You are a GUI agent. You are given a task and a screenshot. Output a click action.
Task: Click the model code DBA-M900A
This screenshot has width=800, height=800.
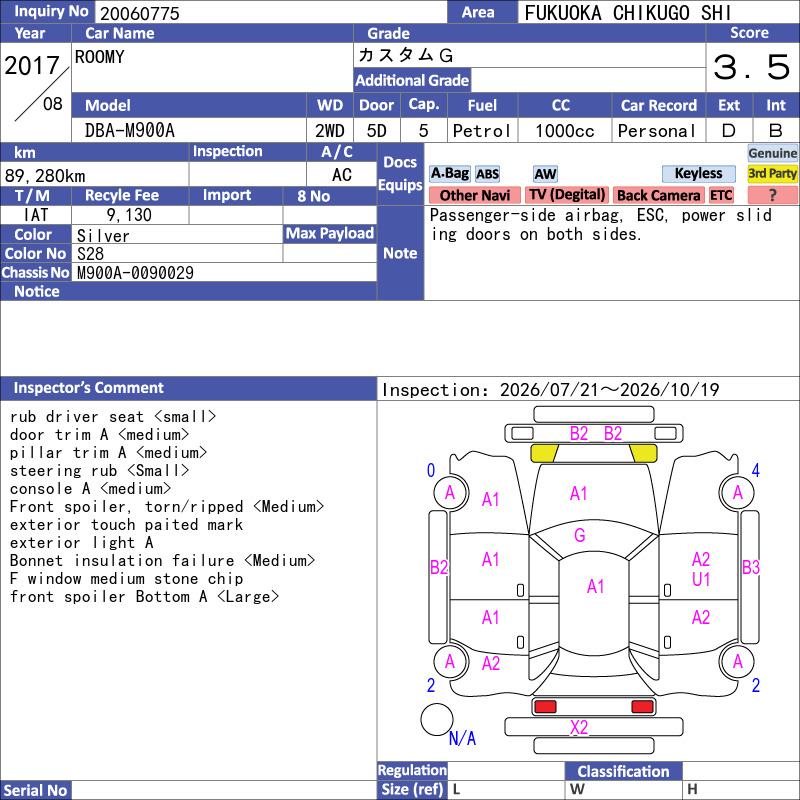[130, 131]
